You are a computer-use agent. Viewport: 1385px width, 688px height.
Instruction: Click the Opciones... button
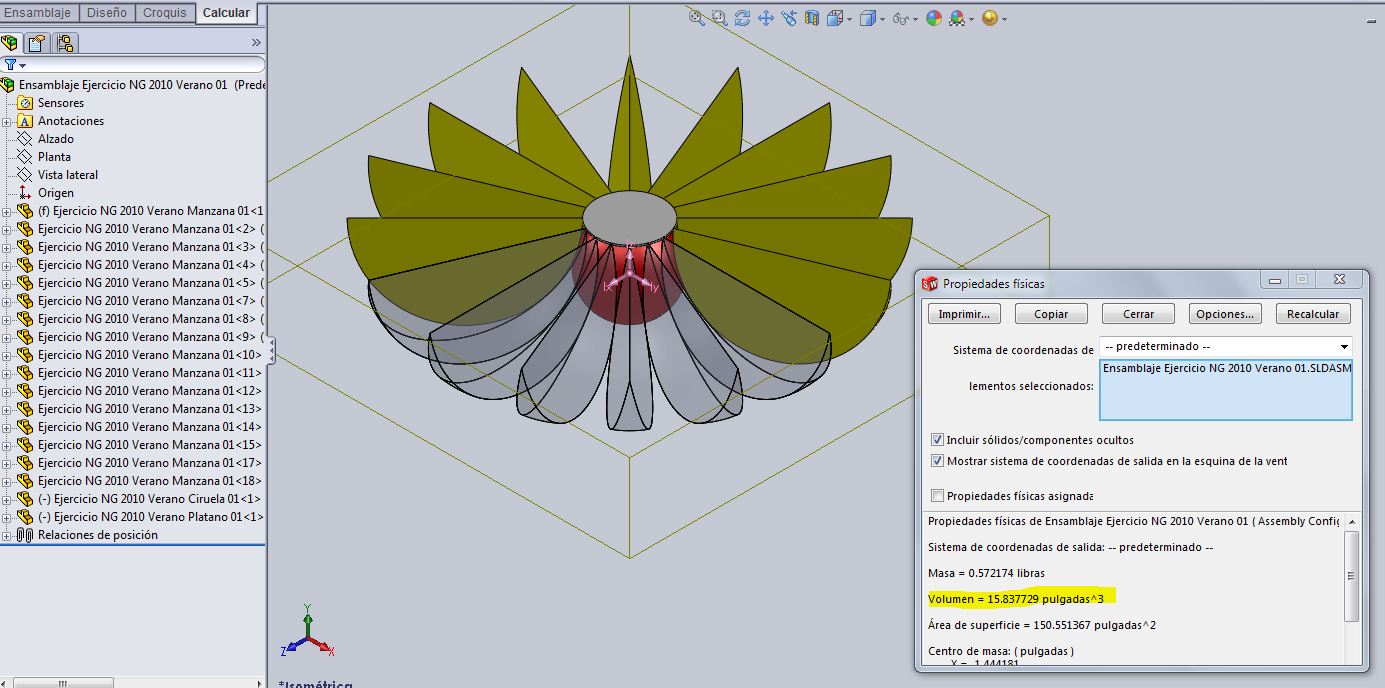(1225, 314)
